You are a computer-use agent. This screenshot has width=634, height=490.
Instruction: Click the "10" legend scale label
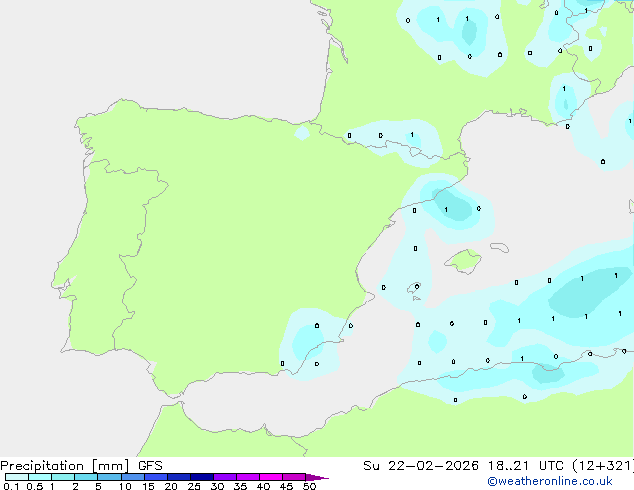[125, 486]
